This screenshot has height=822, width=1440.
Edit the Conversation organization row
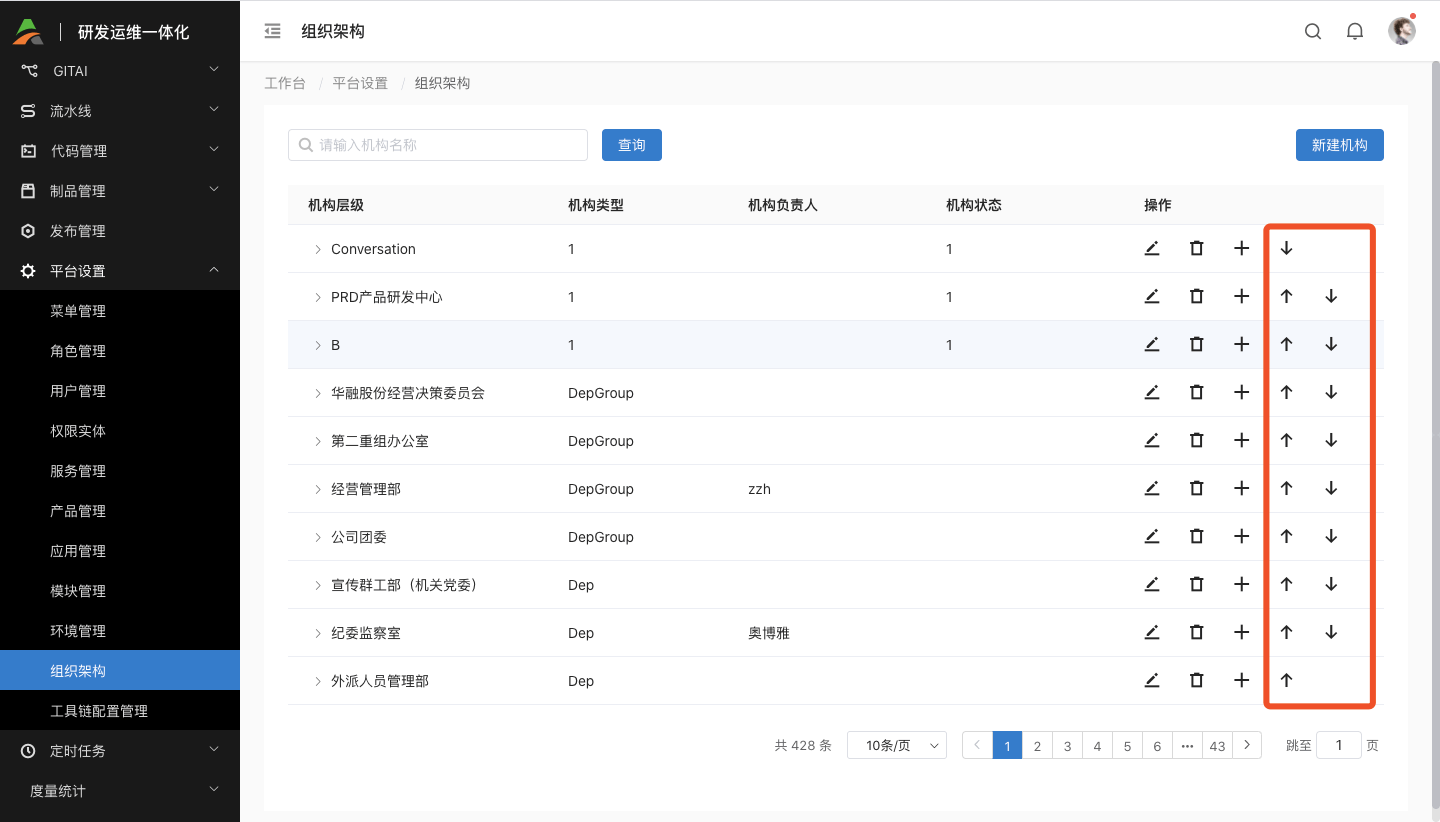(x=1152, y=248)
